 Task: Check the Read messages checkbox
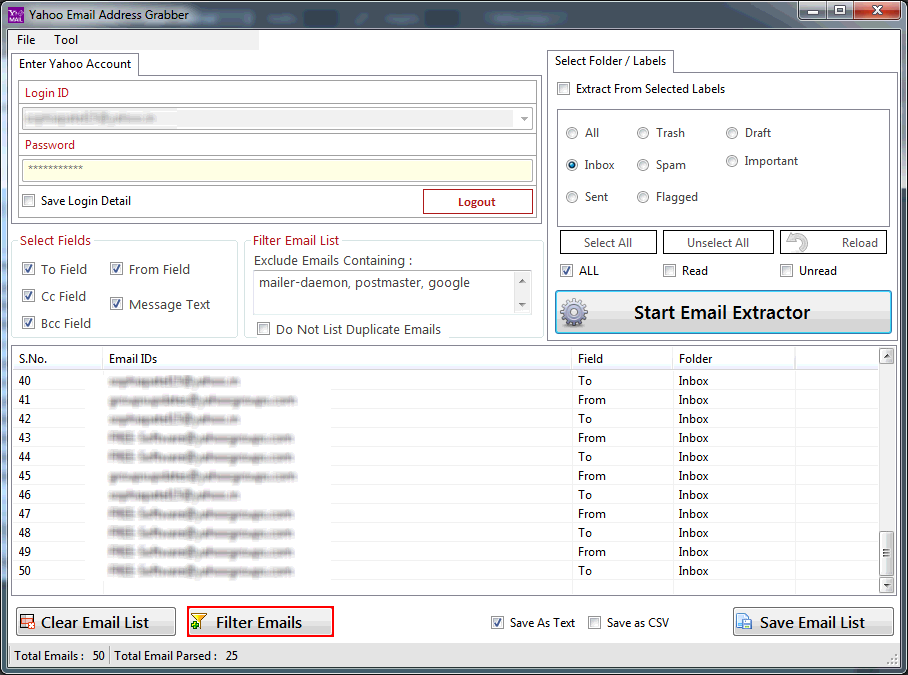coord(669,270)
